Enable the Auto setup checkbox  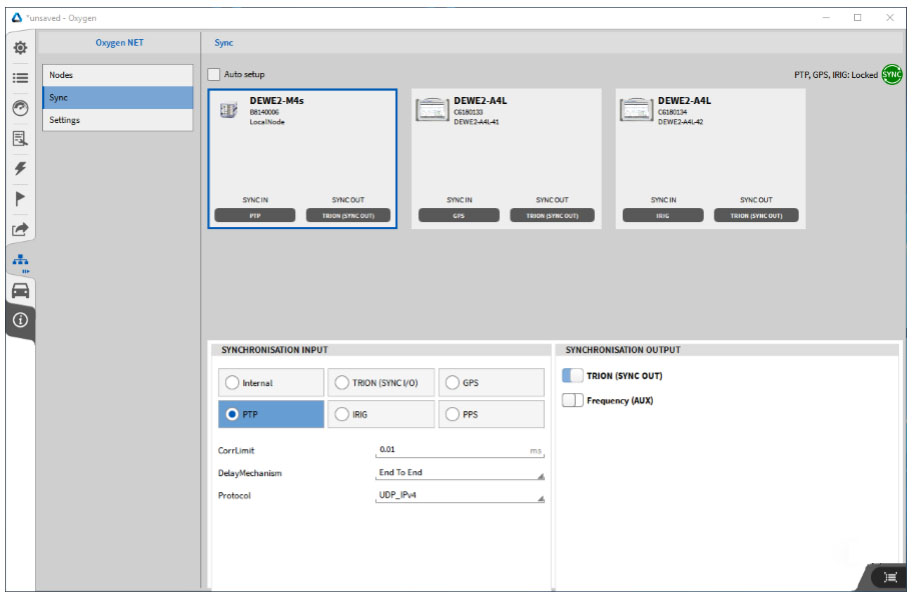click(214, 74)
